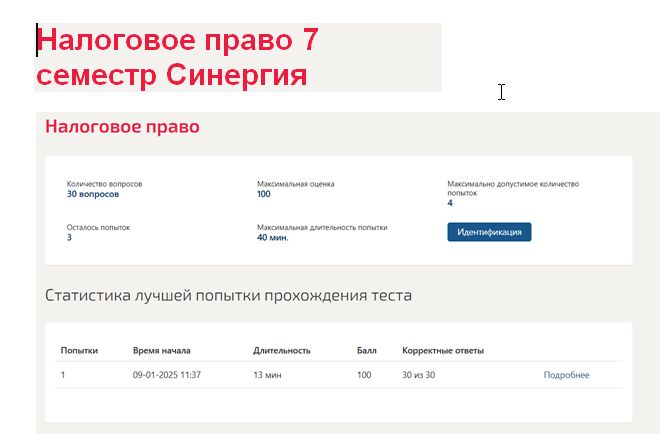The image size is (666, 440).
Task: Select the 30 из 30 cell
Action: point(418,375)
